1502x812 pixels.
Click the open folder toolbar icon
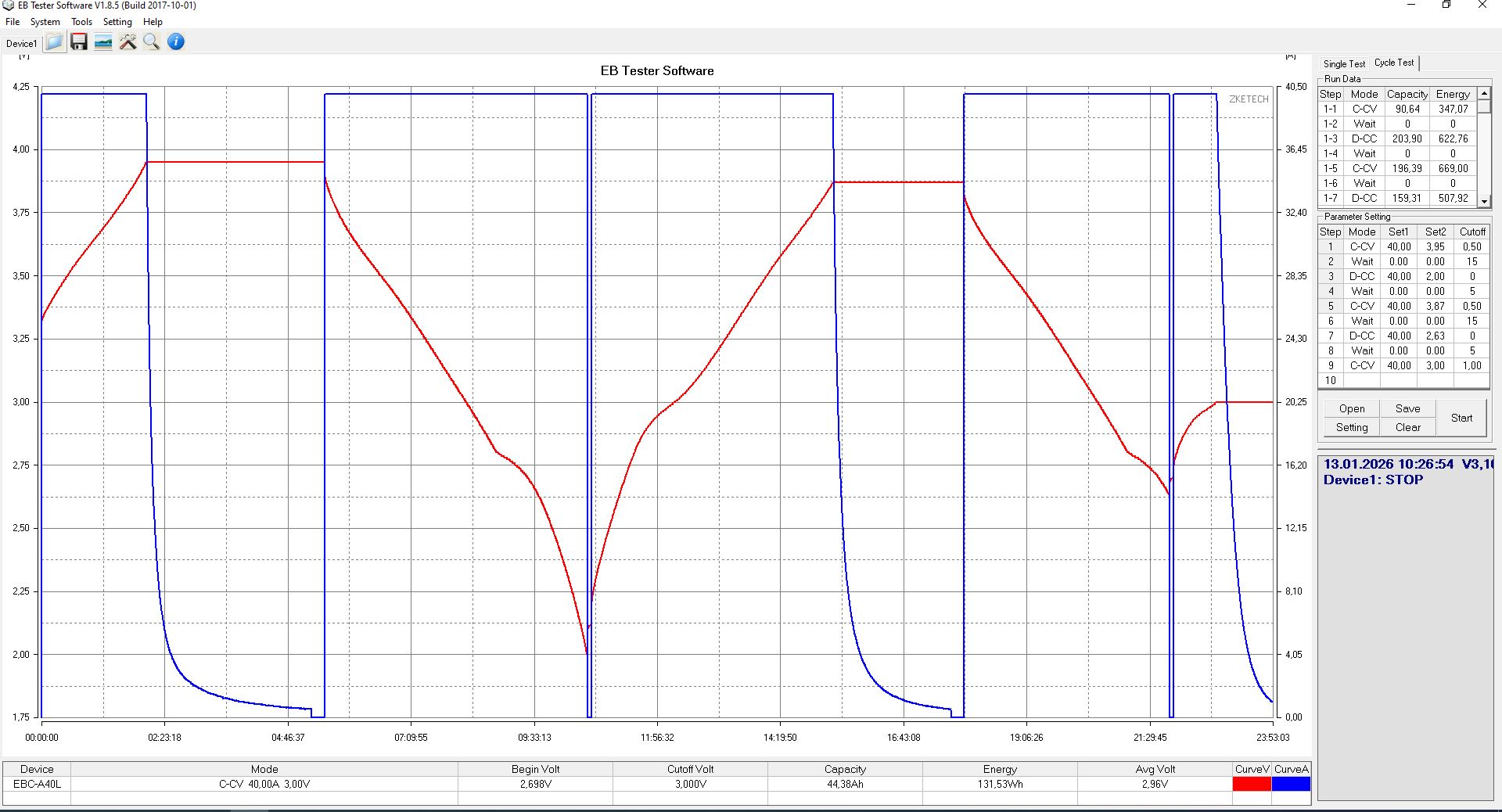pyautogui.click(x=54, y=42)
